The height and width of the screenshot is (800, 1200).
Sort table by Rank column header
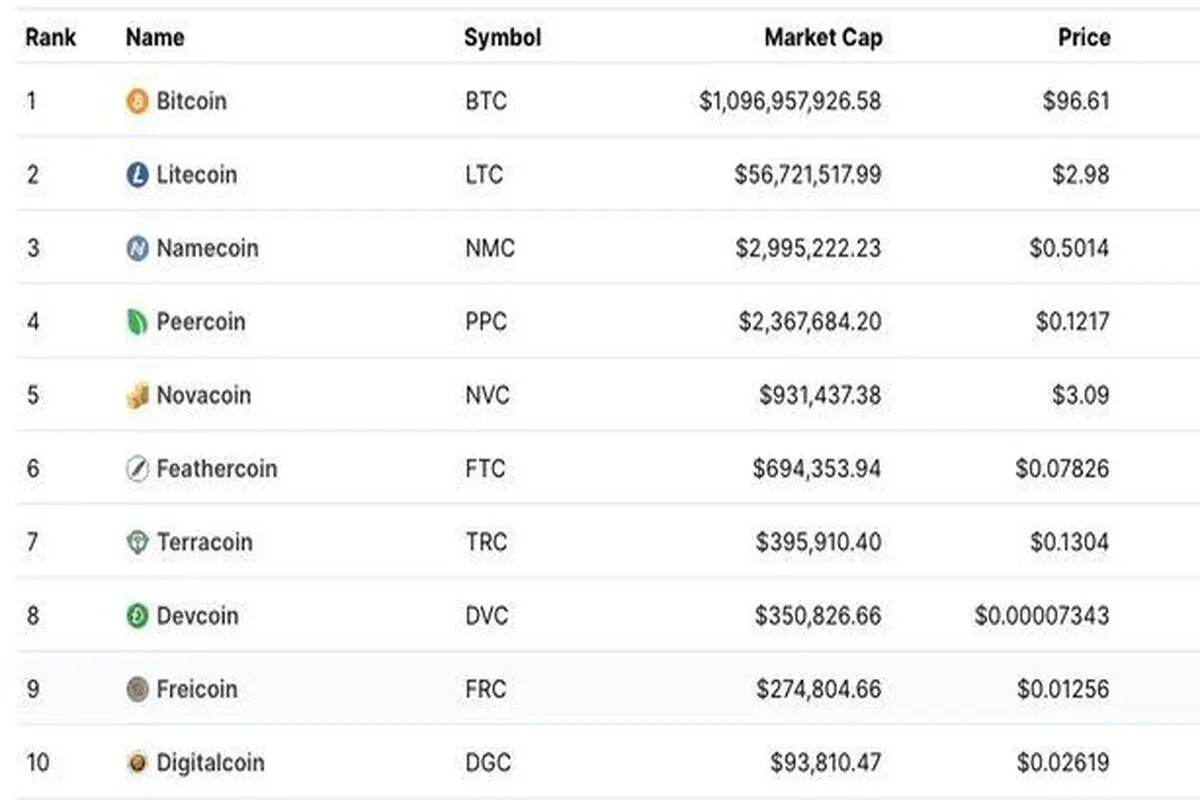pos(51,38)
